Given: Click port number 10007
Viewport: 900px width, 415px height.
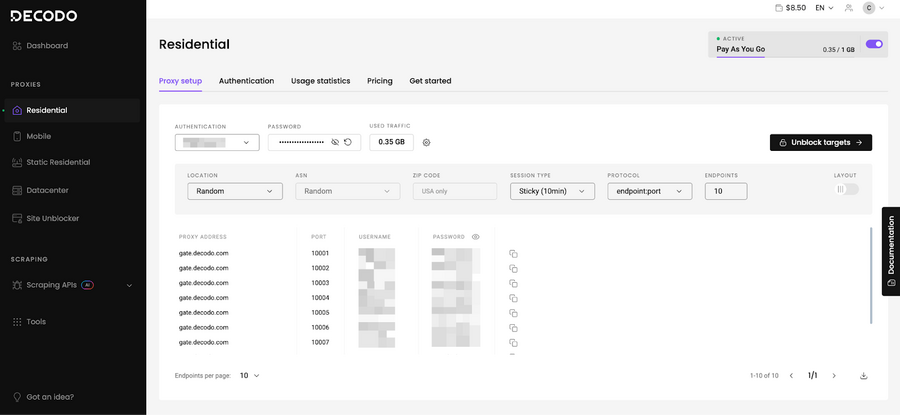Looking at the screenshot, I should pyautogui.click(x=320, y=343).
